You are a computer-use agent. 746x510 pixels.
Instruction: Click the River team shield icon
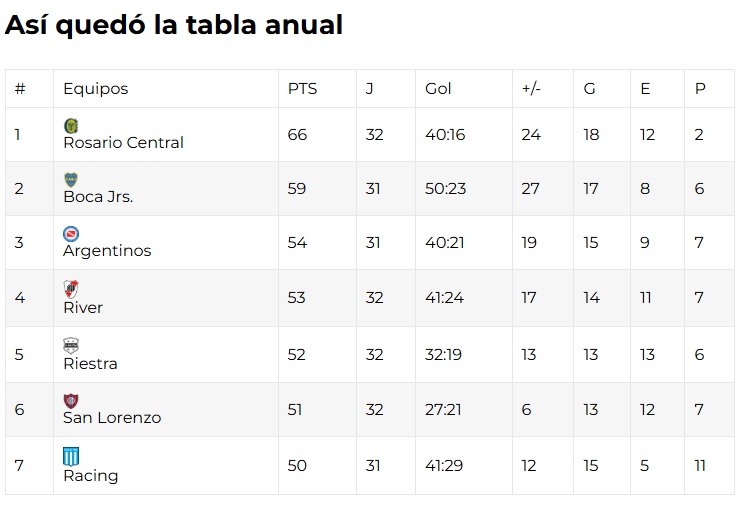coord(71,289)
